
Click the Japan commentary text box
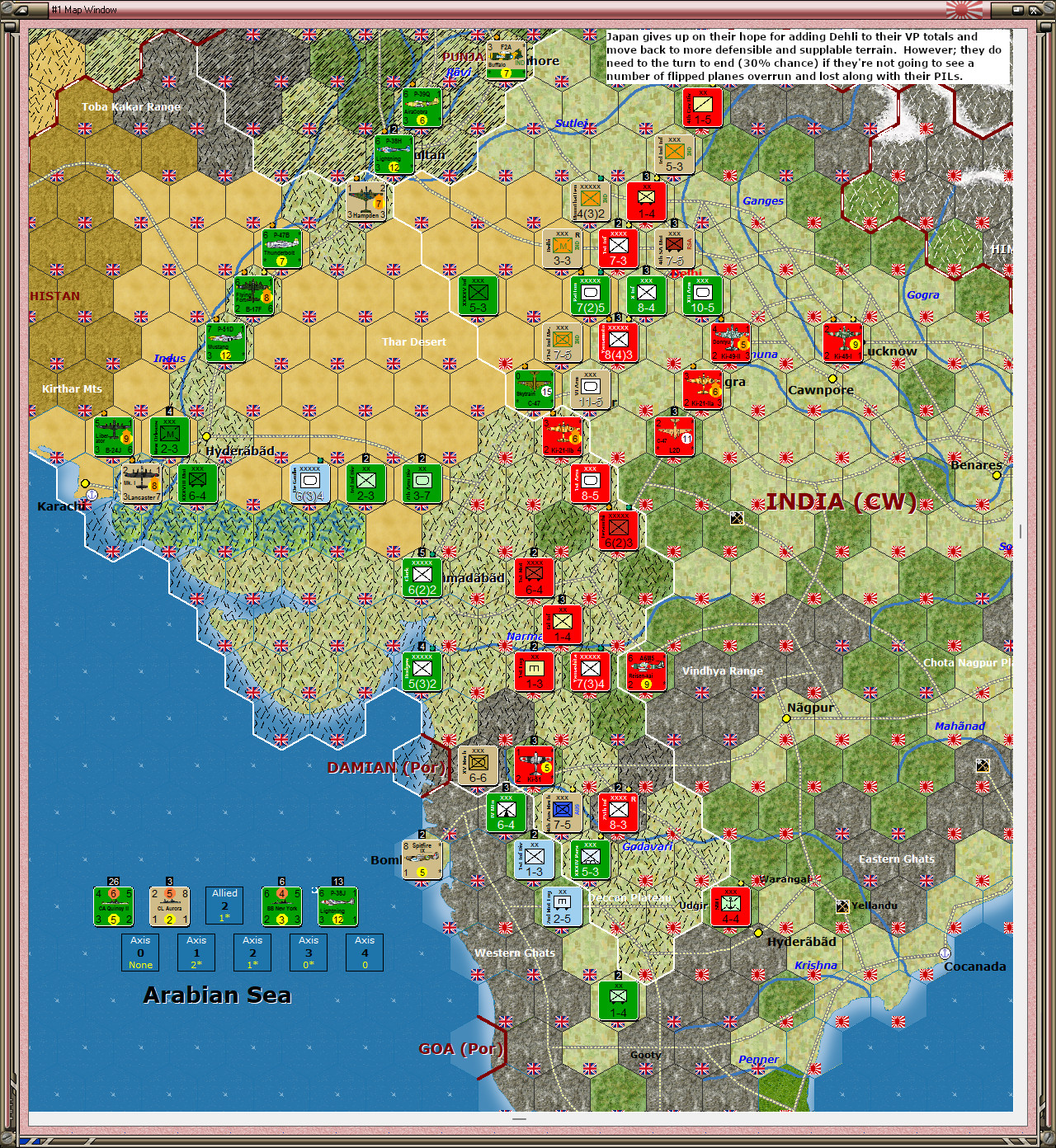(x=808, y=56)
